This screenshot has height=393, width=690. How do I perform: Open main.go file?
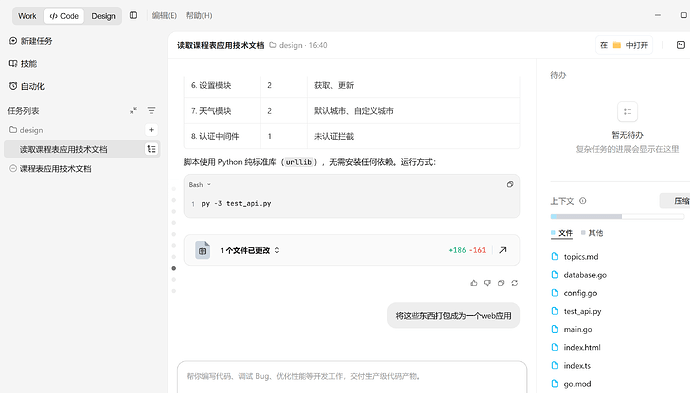[572, 329]
